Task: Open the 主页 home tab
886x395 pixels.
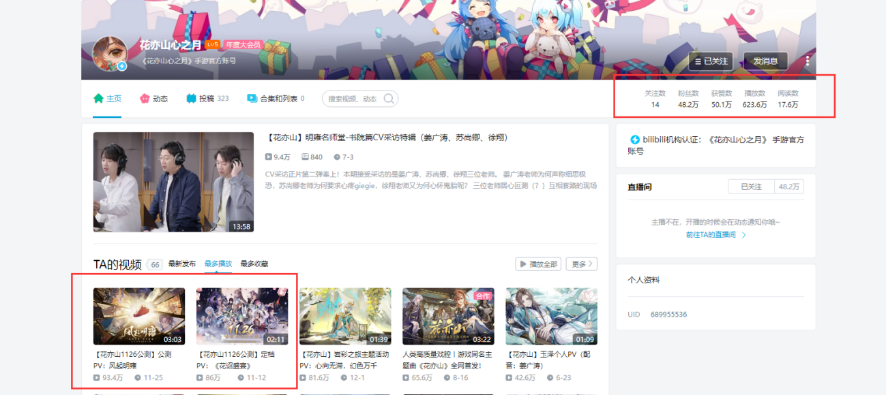Action: pyautogui.click(x=107, y=98)
